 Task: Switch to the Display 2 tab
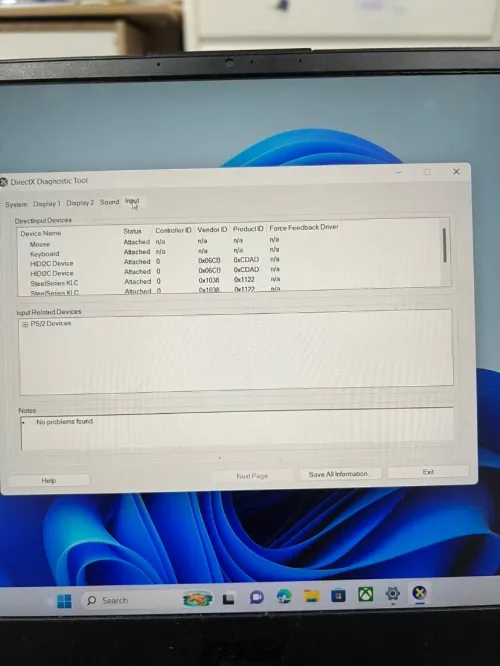pyautogui.click(x=80, y=203)
